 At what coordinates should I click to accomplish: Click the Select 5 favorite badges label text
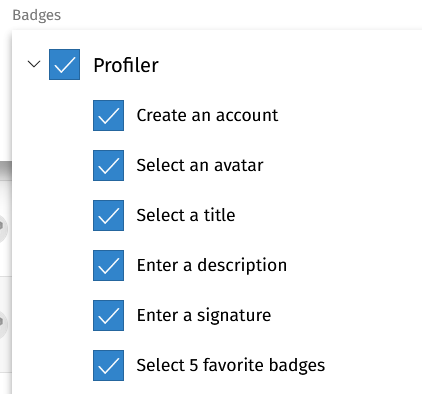[x=231, y=366]
